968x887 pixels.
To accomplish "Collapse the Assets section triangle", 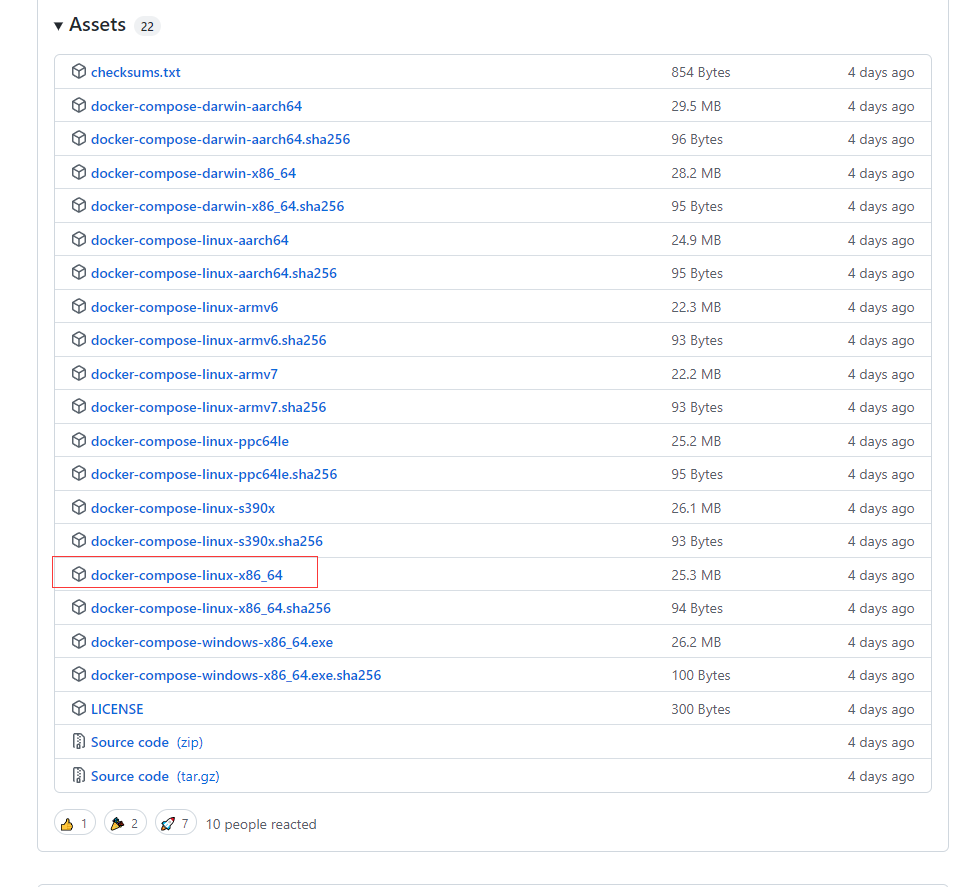I will tap(59, 26).
